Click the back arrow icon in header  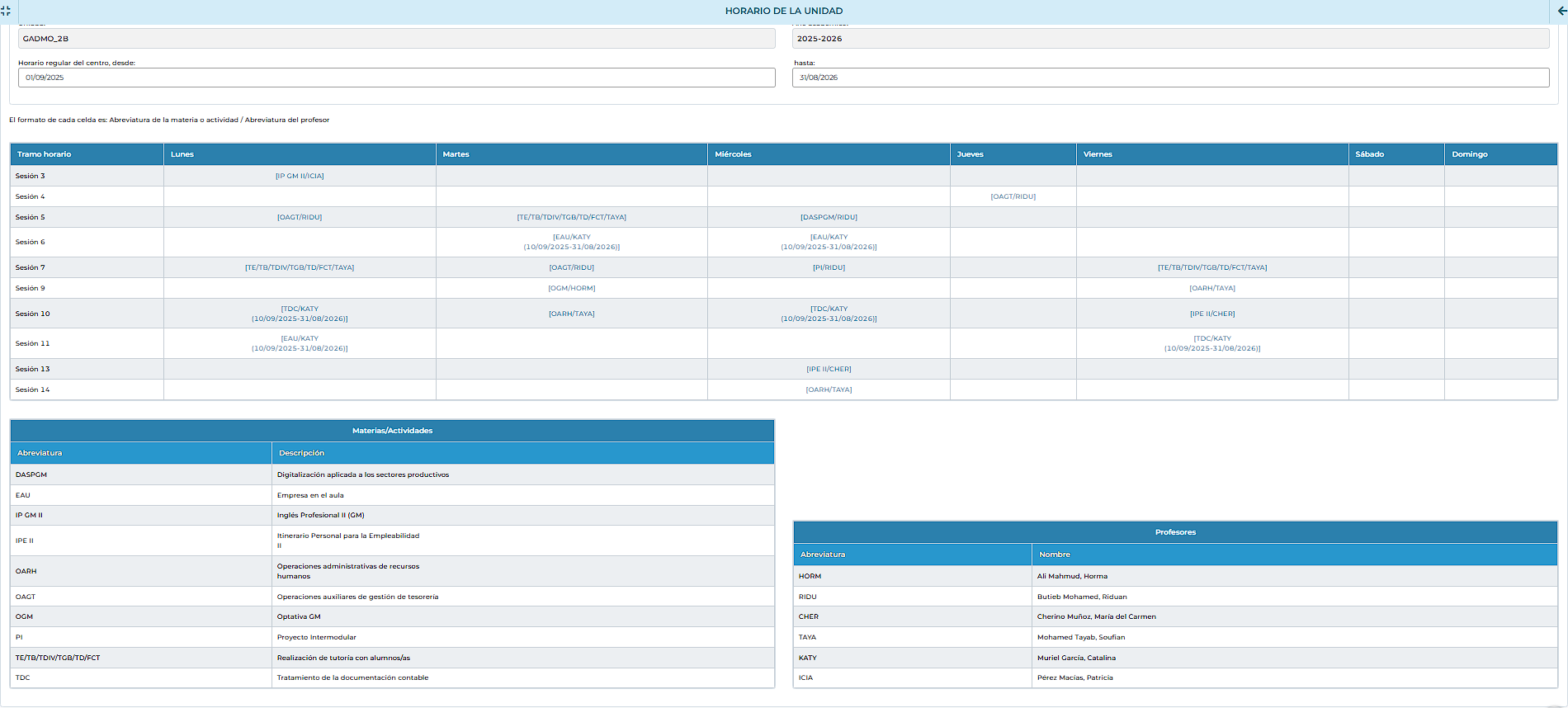1561,11
